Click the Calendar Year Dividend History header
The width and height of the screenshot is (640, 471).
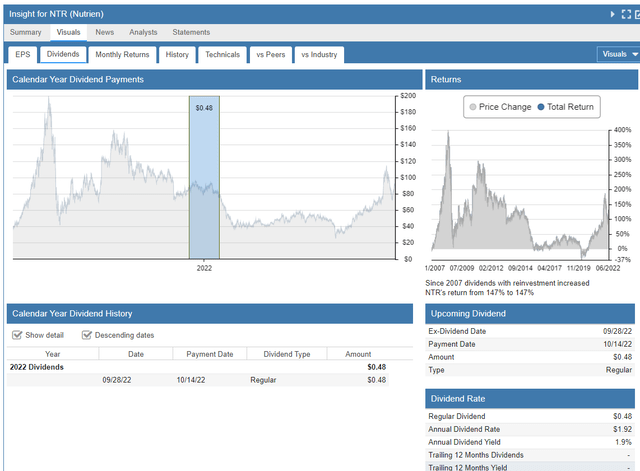click(x=210, y=313)
